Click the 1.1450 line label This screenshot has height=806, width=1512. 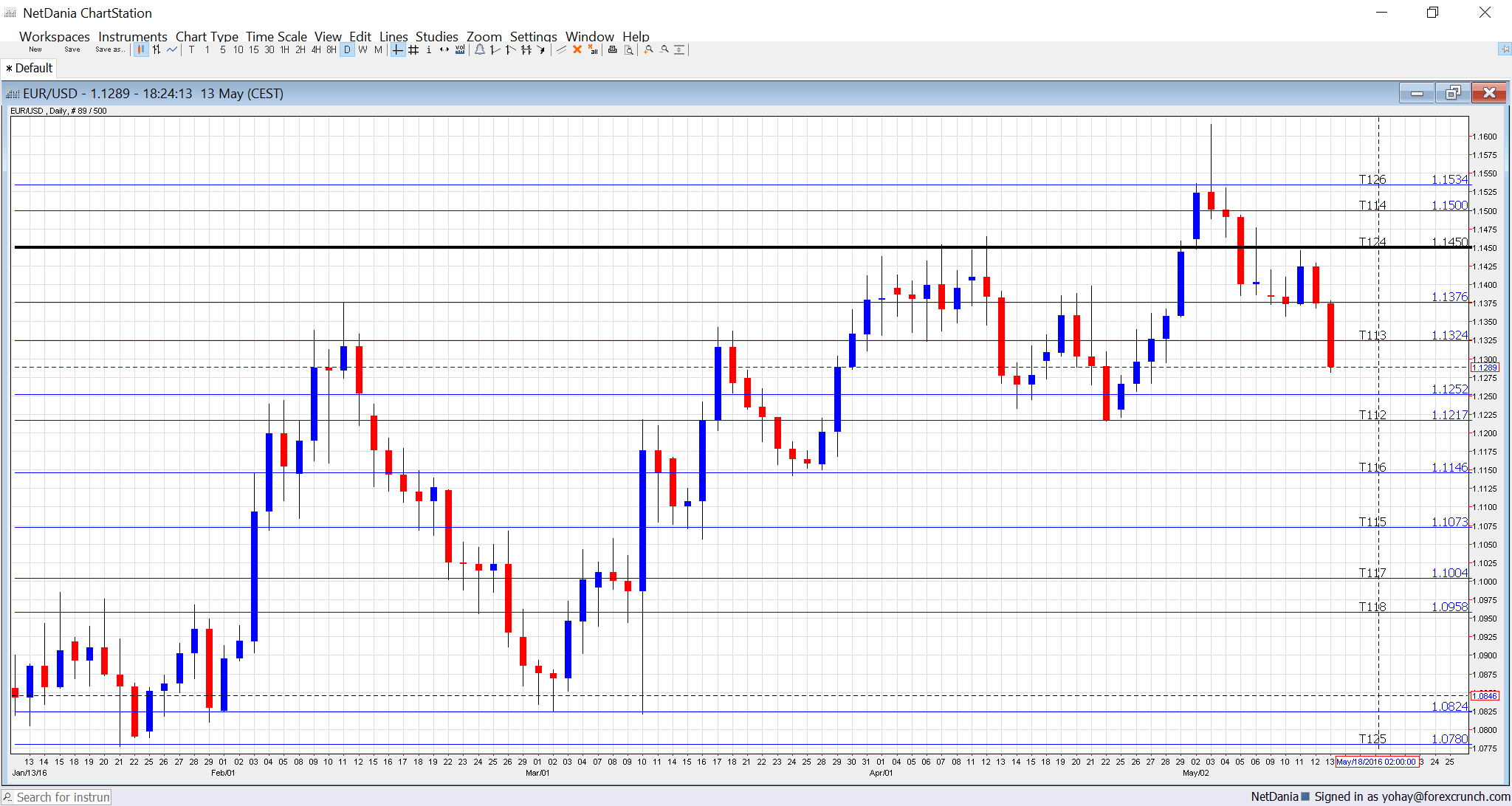click(1450, 242)
